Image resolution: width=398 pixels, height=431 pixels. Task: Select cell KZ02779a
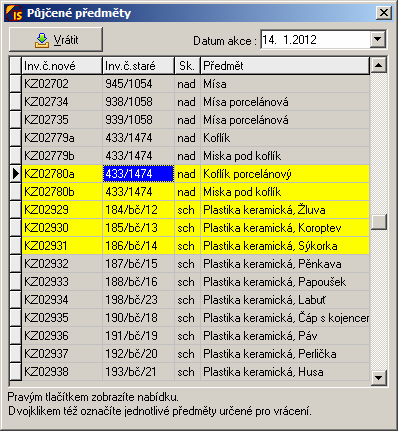[x=62, y=138]
